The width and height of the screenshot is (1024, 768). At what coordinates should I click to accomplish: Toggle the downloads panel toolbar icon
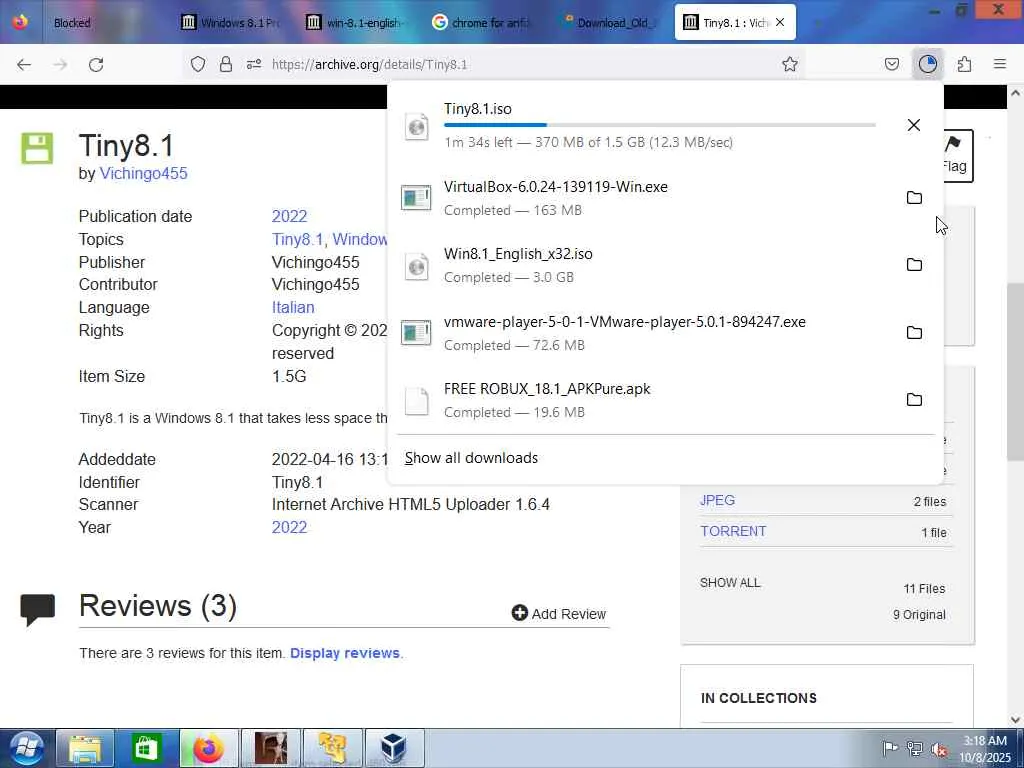(x=927, y=64)
